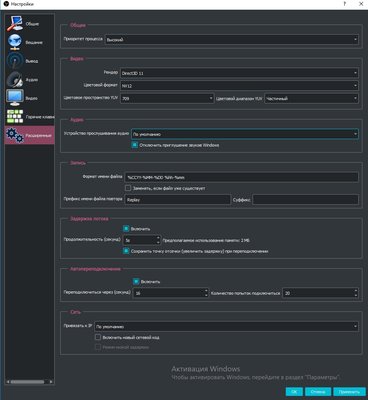Open the Вещание globe icon
Screen dimensions: 368x400
click(x=15, y=42)
